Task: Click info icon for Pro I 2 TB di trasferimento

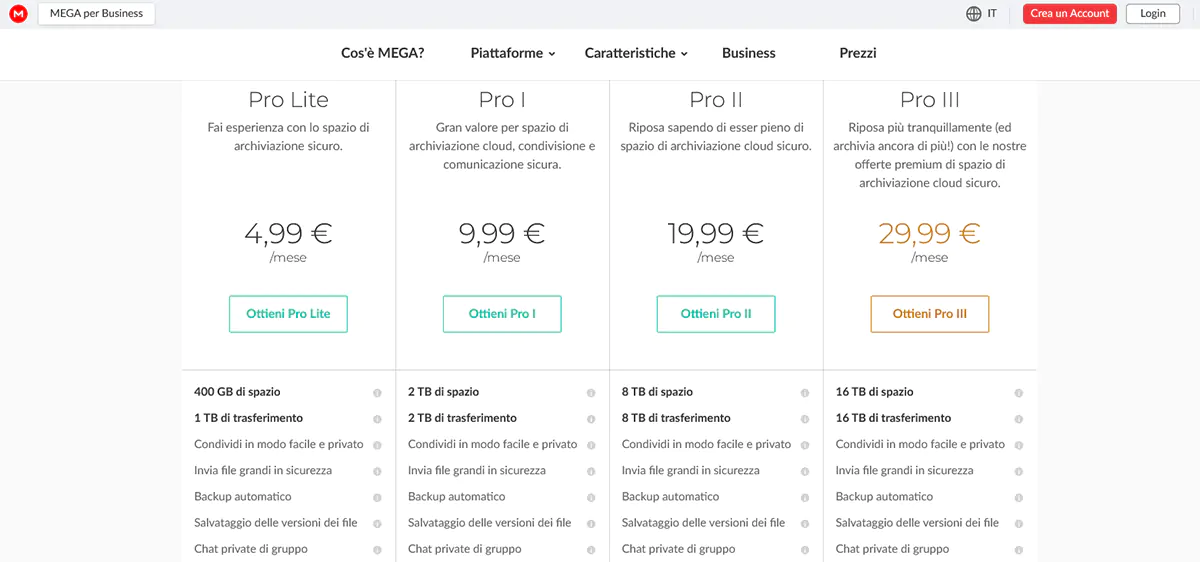Action: pyautogui.click(x=591, y=419)
